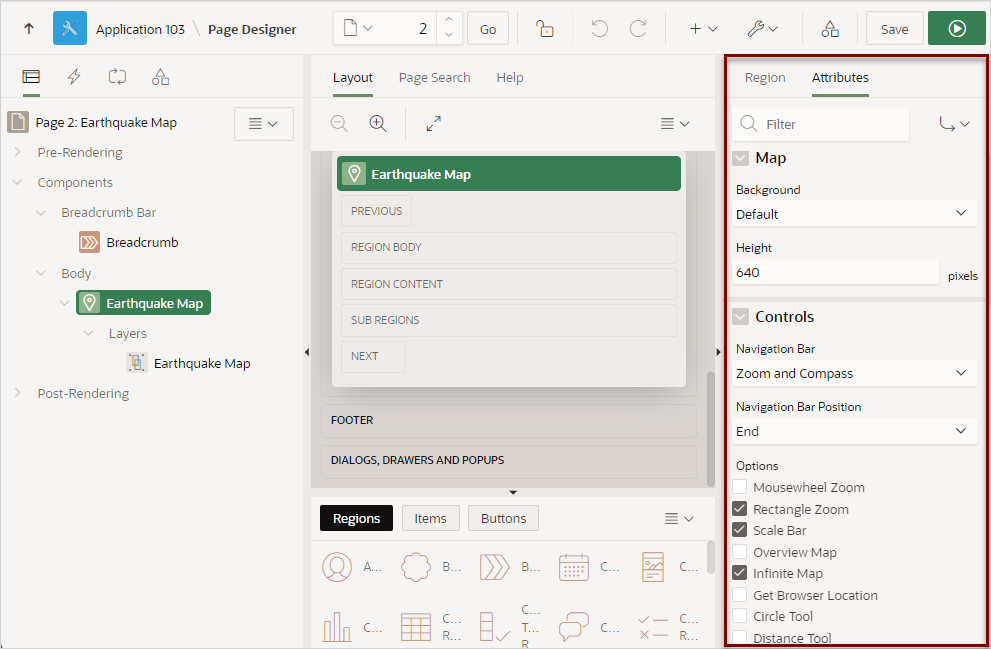Select the Page Shared Components tab icon
This screenshot has height=649, width=991.
[x=160, y=77]
